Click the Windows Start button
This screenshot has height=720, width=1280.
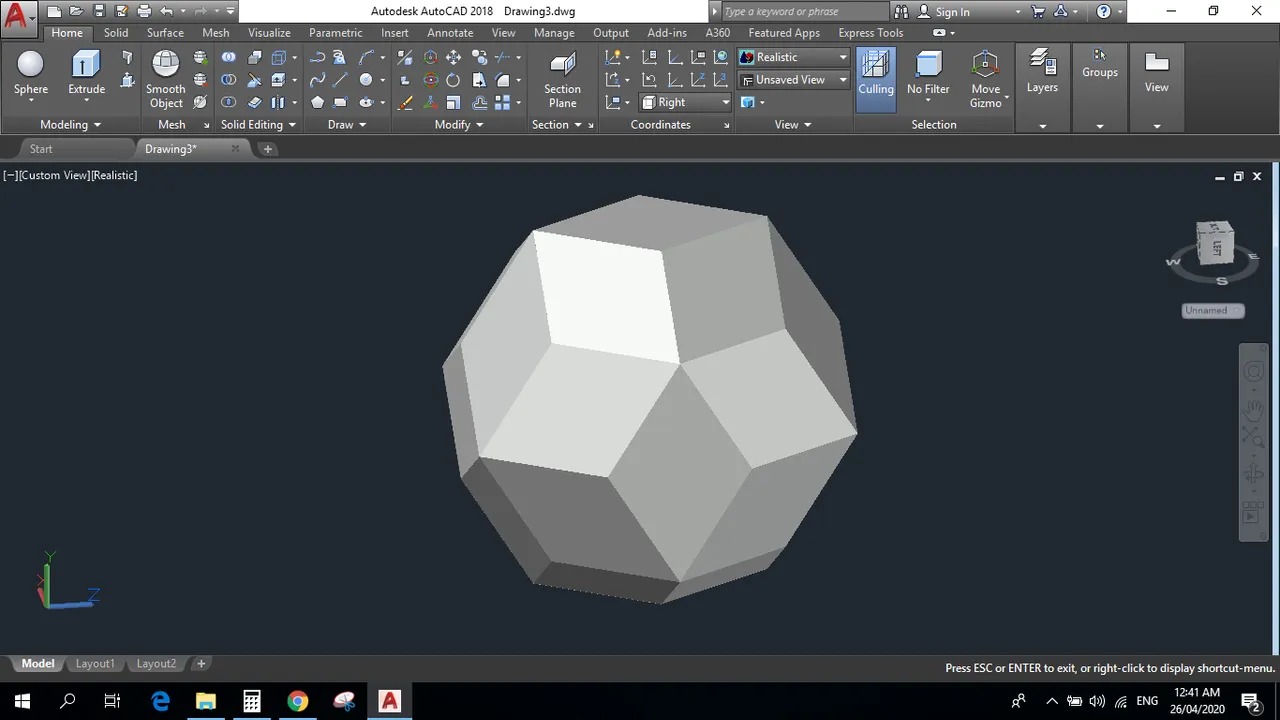click(22, 701)
